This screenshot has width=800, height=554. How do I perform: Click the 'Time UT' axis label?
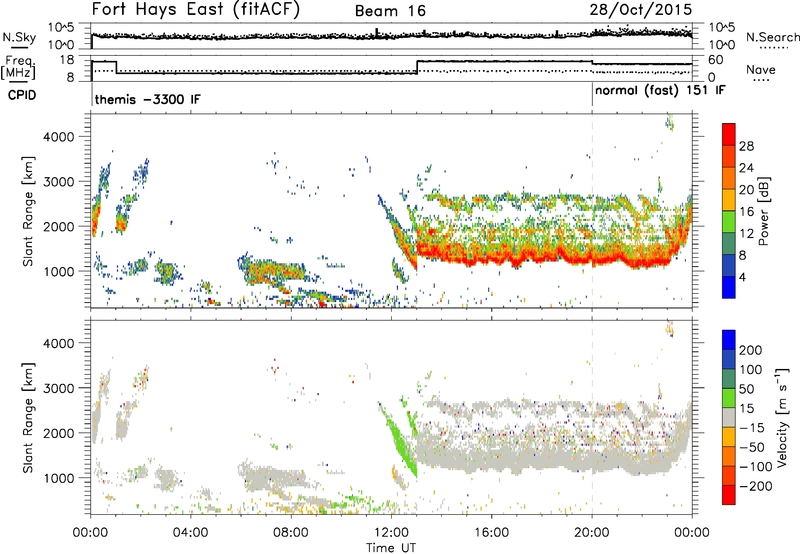pyautogui.click(x=391, y=547)
